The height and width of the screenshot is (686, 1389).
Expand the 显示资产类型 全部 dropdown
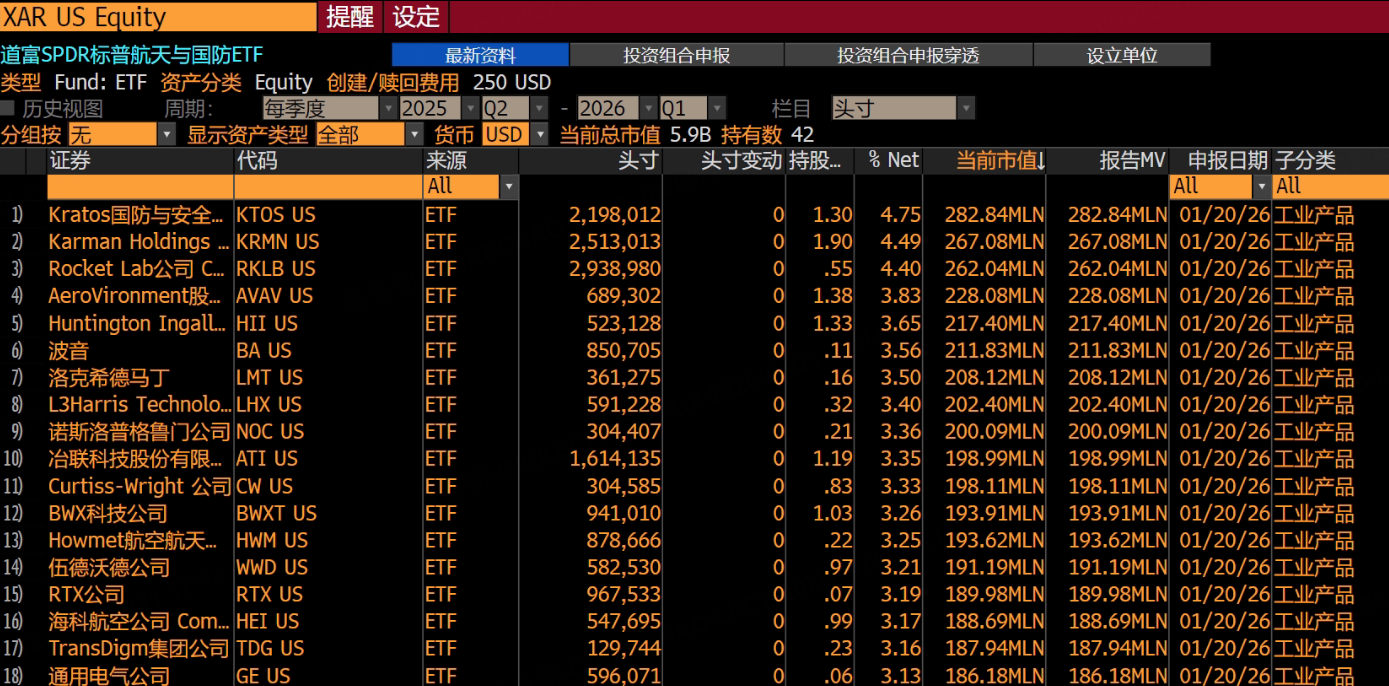coord(370,134)
